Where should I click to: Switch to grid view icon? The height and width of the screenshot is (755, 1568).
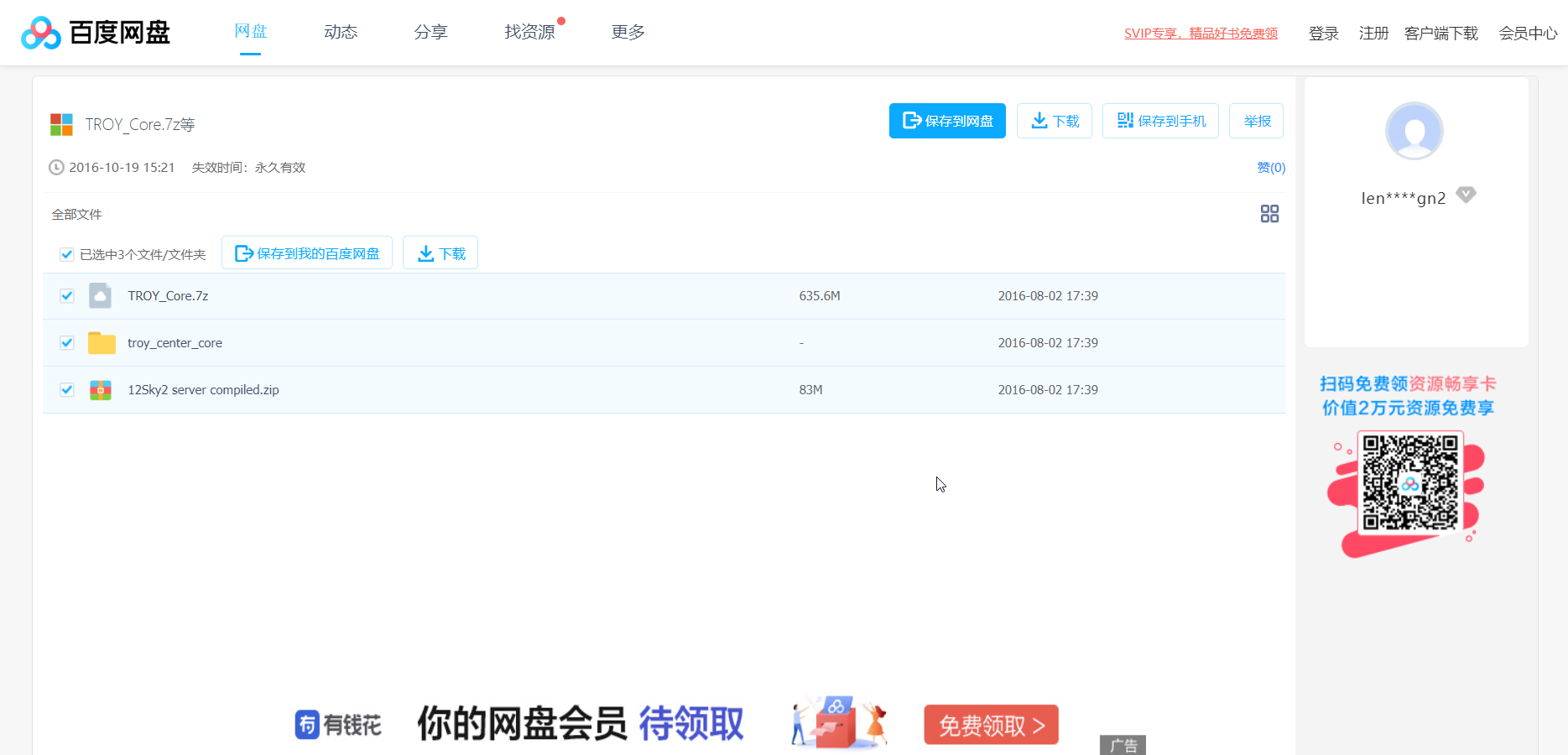point(1269,214)
